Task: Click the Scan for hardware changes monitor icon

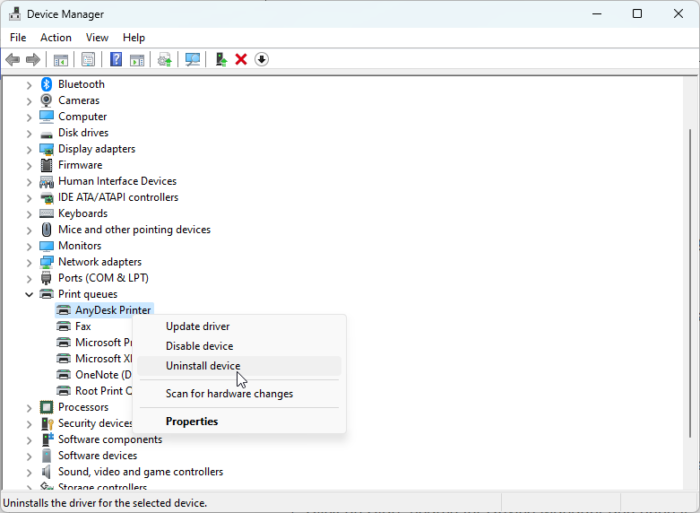Action: tap(192, 59)
